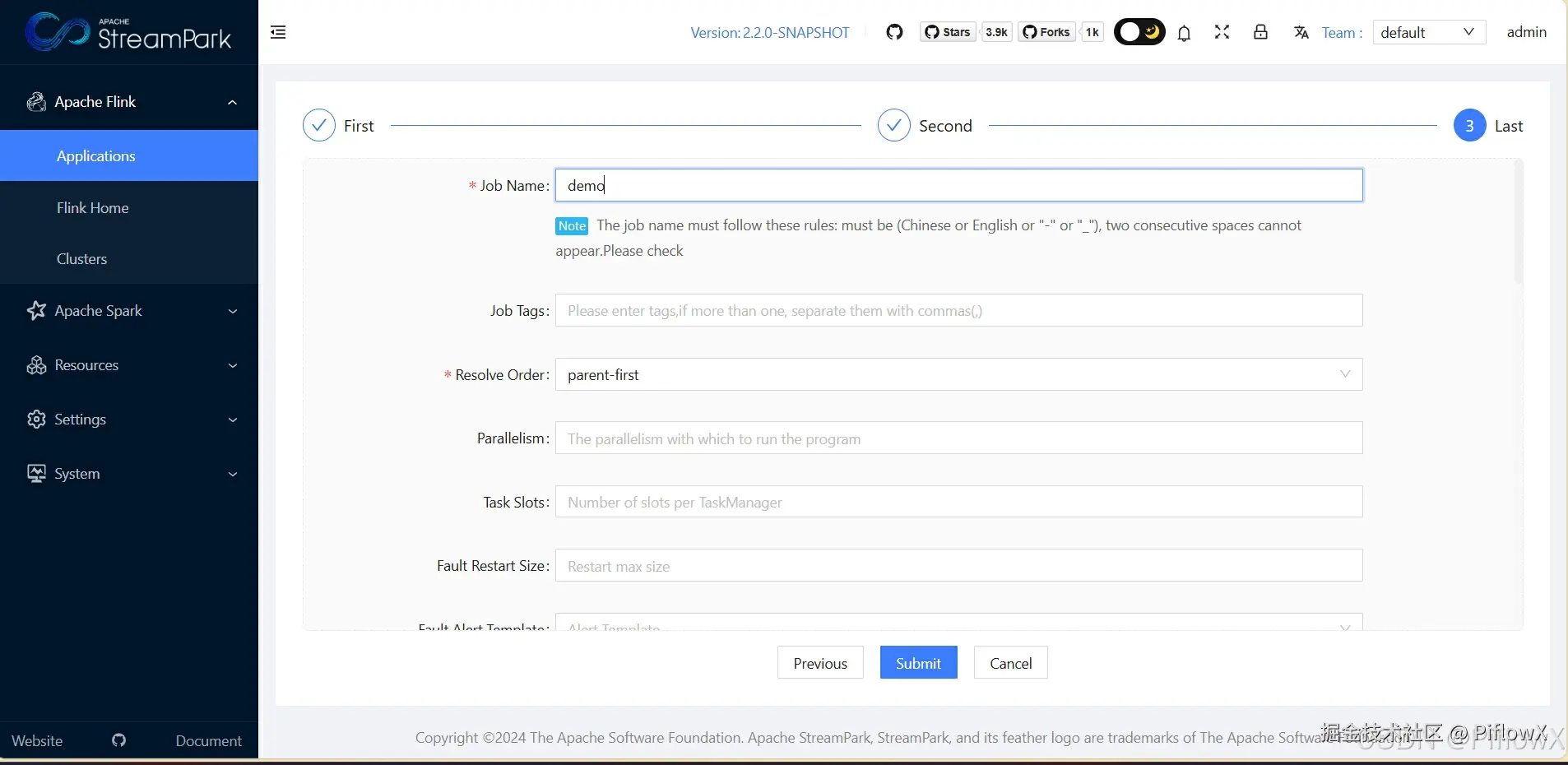Open the admin user menu
Screen dimensions: 1568x765
[1526, 32]
